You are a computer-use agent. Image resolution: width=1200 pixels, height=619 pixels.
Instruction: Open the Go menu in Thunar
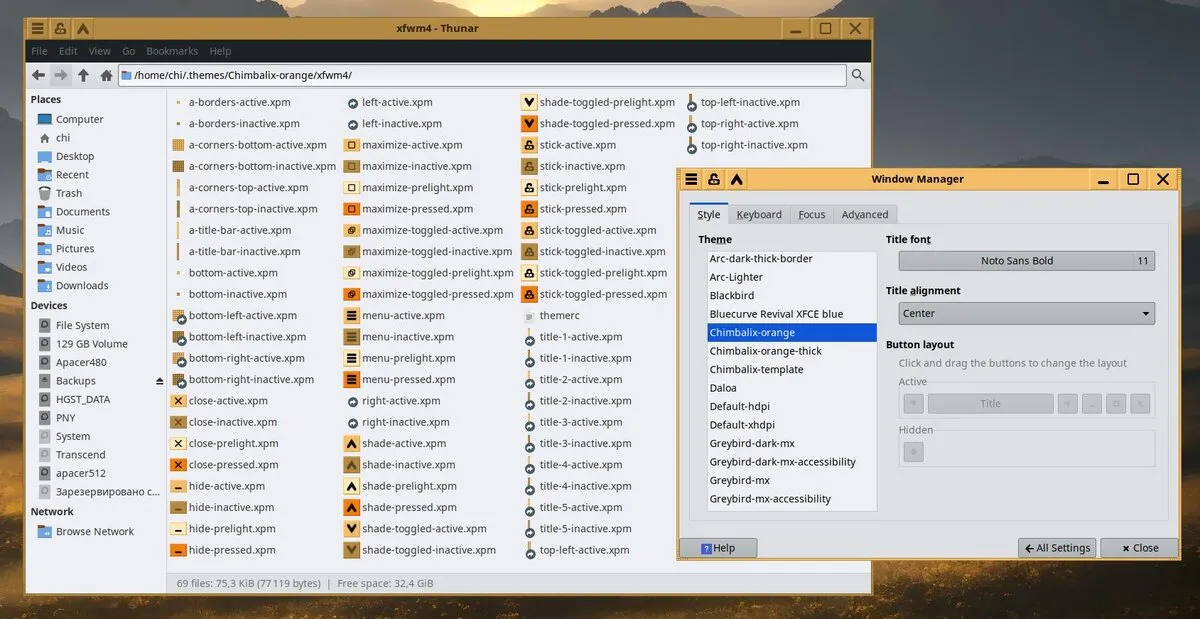point(129,51)
